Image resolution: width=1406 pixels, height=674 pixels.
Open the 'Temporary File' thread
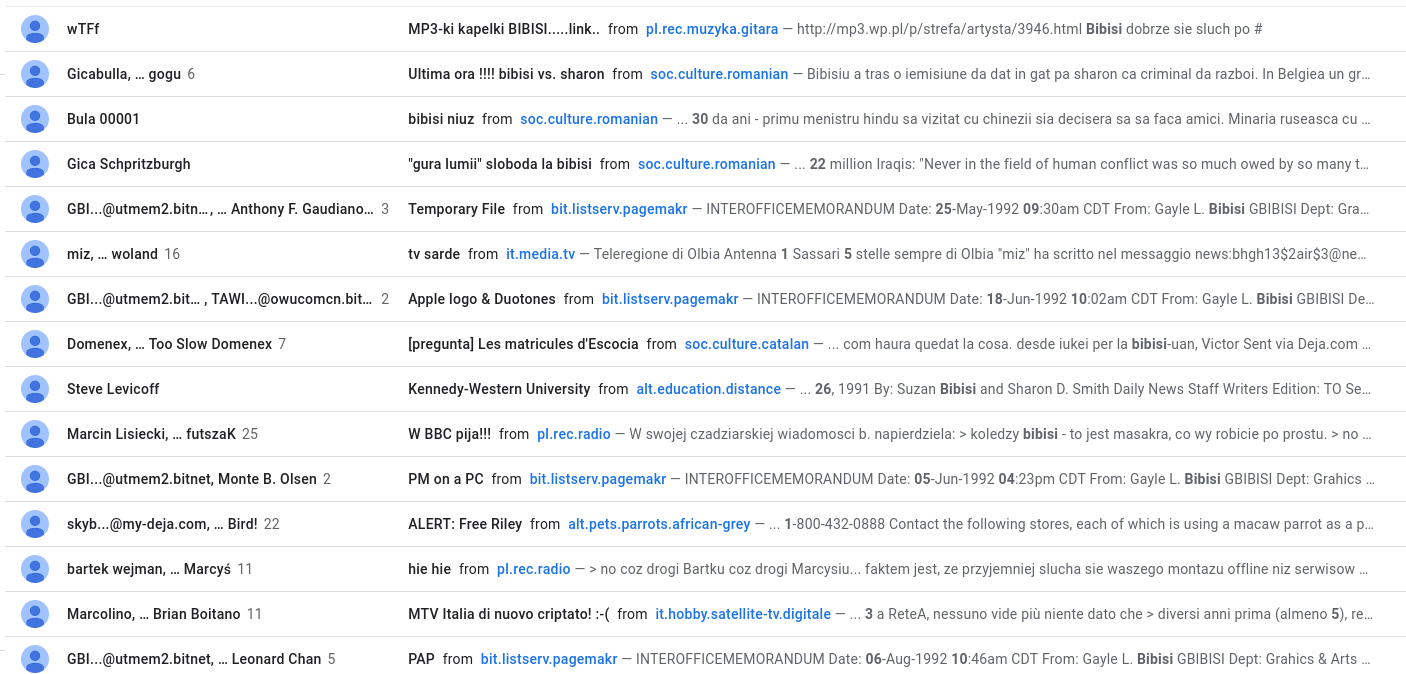coord(456,209)
